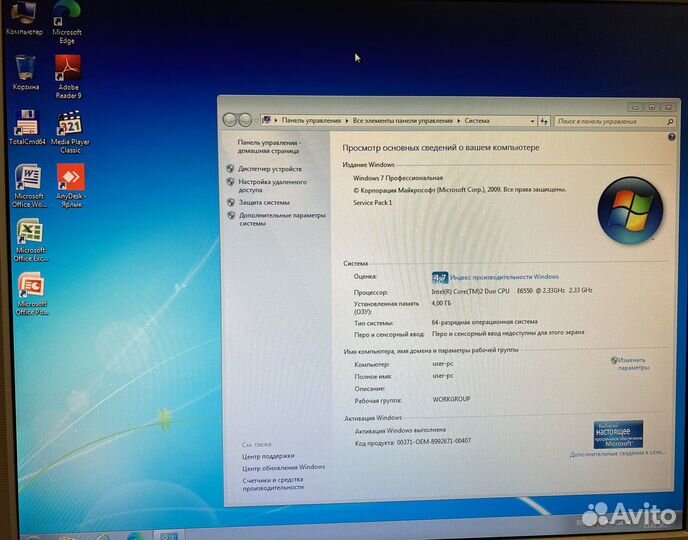Select the Microsoft Office Word shortcut
The width and height of the screenshot is (688, 540).
point(29,186)
